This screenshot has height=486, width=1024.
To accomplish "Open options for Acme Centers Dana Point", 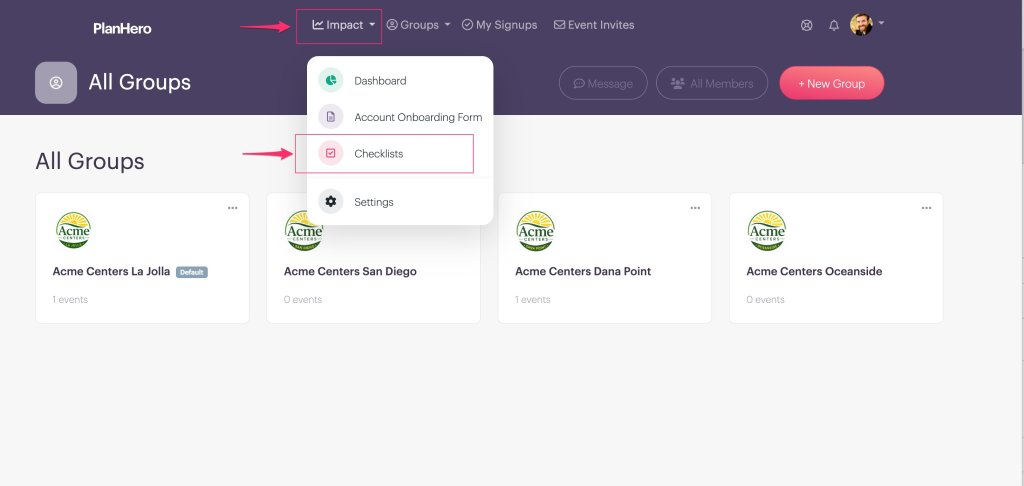I will pos(695,208).
